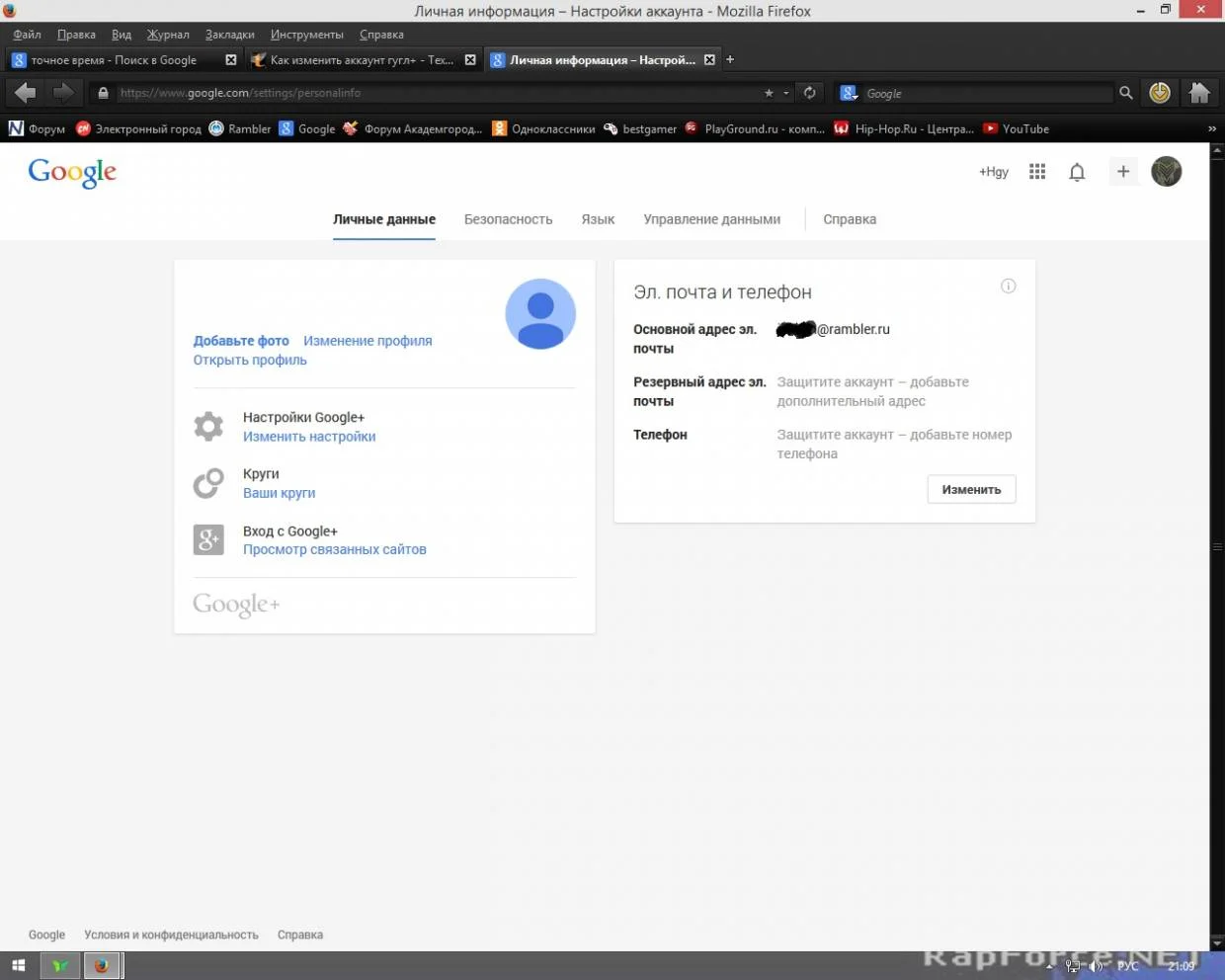Open Справка in account navigation
Viewport: 1225px width, 980px height.
tap(850, 219)
